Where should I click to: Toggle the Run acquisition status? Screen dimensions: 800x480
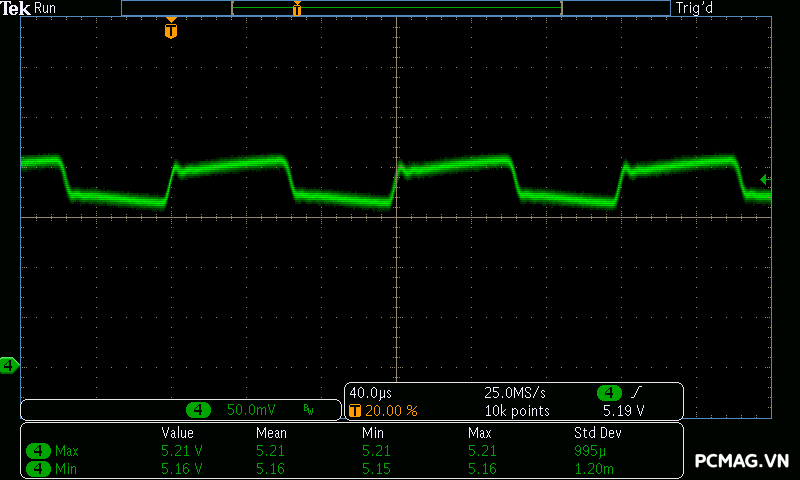46,8
